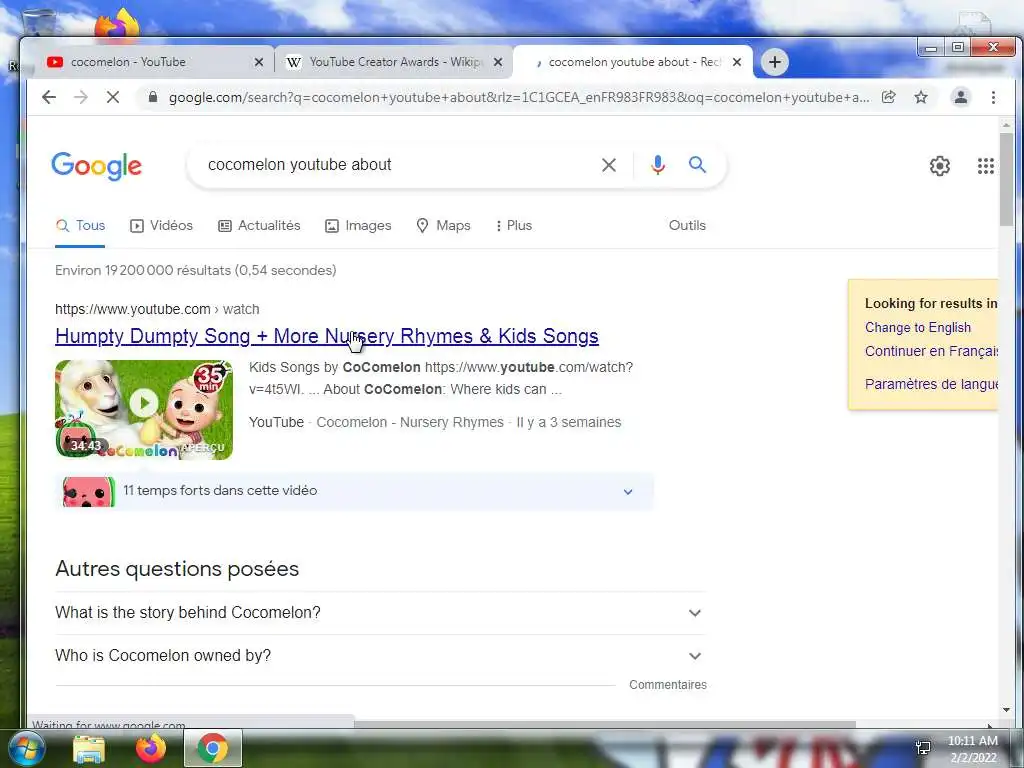Viewport: 1024px width, 768px height.
Task: Switch to the YouTube Creator Awards tab
Action: 394,62
